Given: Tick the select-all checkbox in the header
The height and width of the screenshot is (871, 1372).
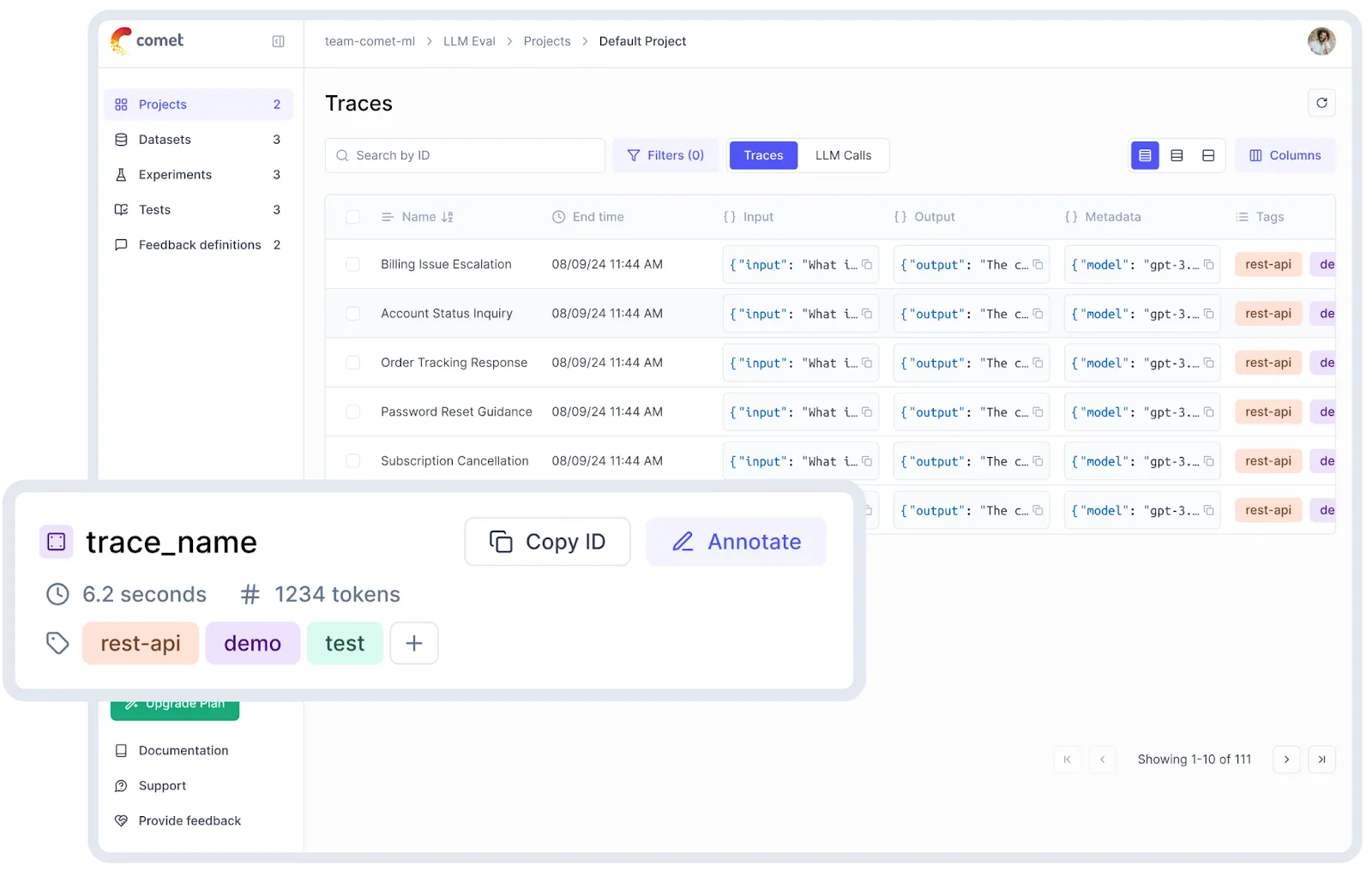Looking at the screenshot, I should 352,217.
